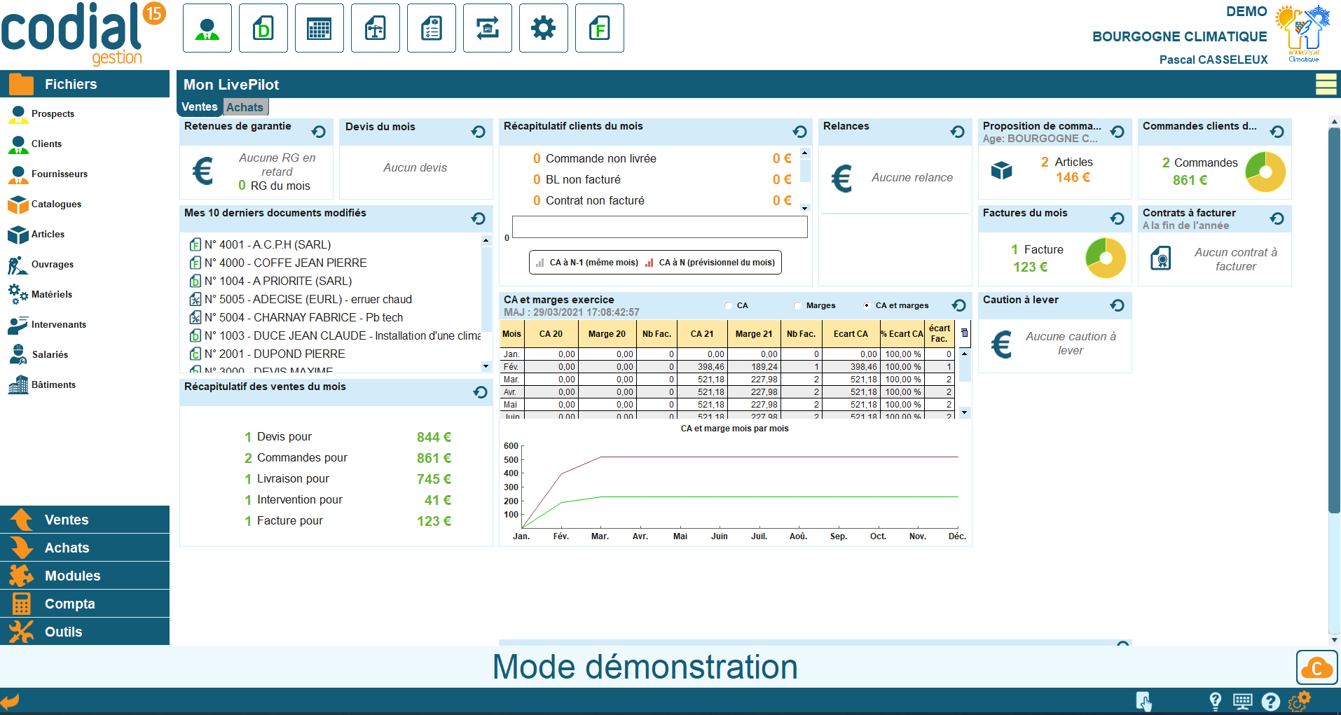1341x715 pixels.
Task: Expand the Compta section in sidebar
Action: click(x=85, y=604)
